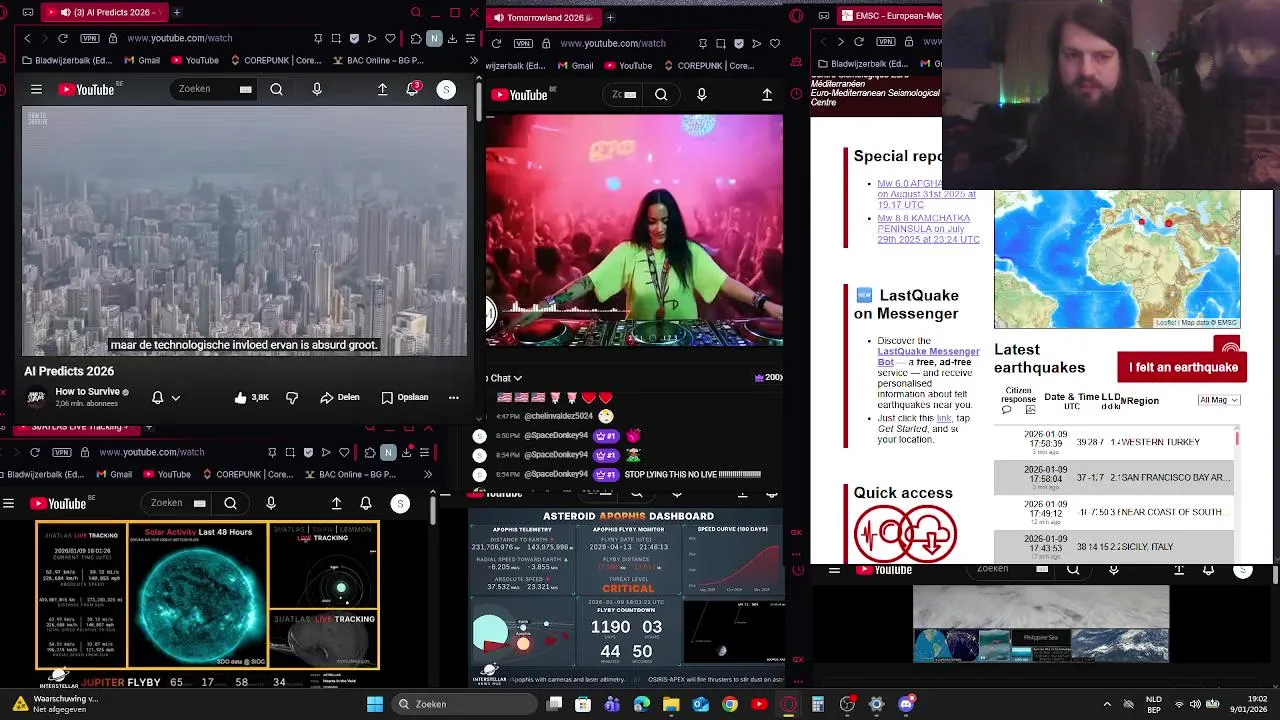Open notifications bell in 3I/ATLAS window
Viewport: 1280px width, 720px height.
click(x=366, y=503)
